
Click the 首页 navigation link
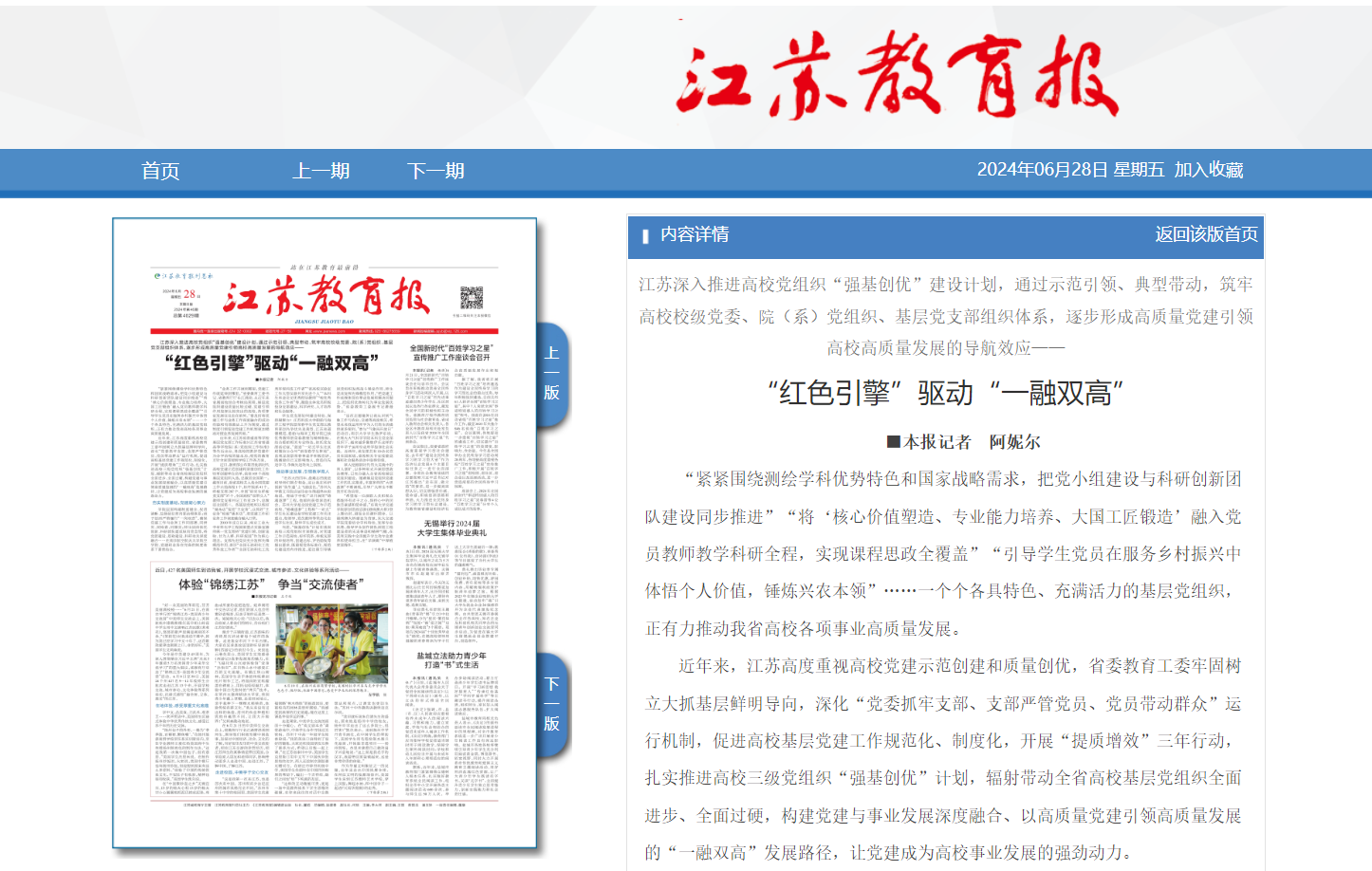click(160, 171)
